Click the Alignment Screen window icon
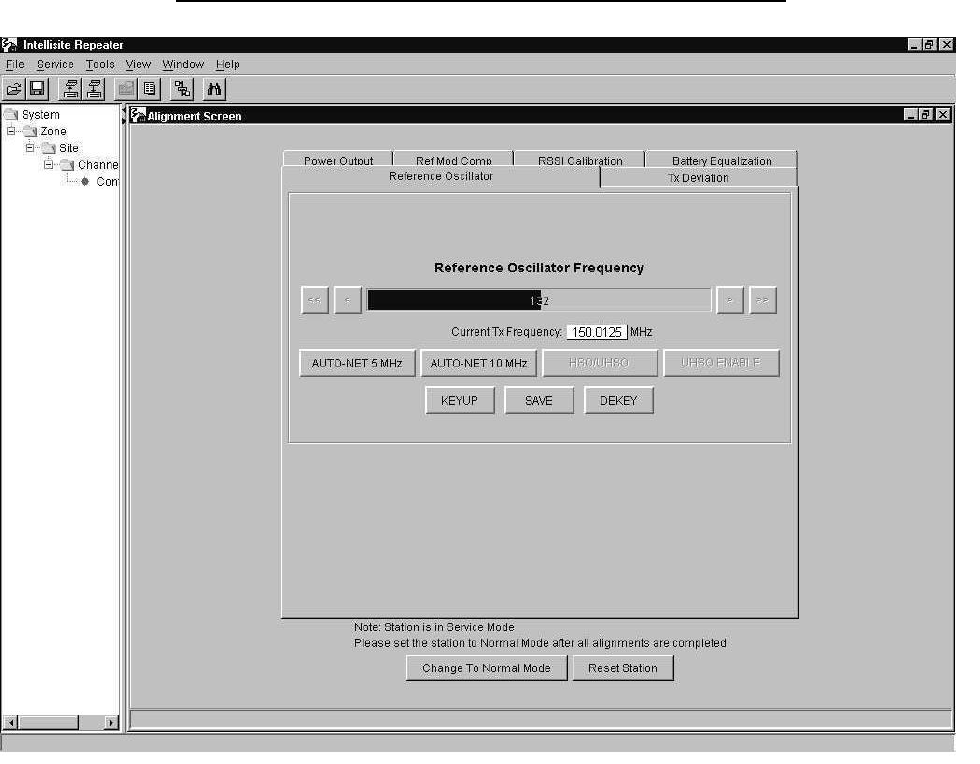The height and width of the screenshot is (764, 980). pos(138,115)
